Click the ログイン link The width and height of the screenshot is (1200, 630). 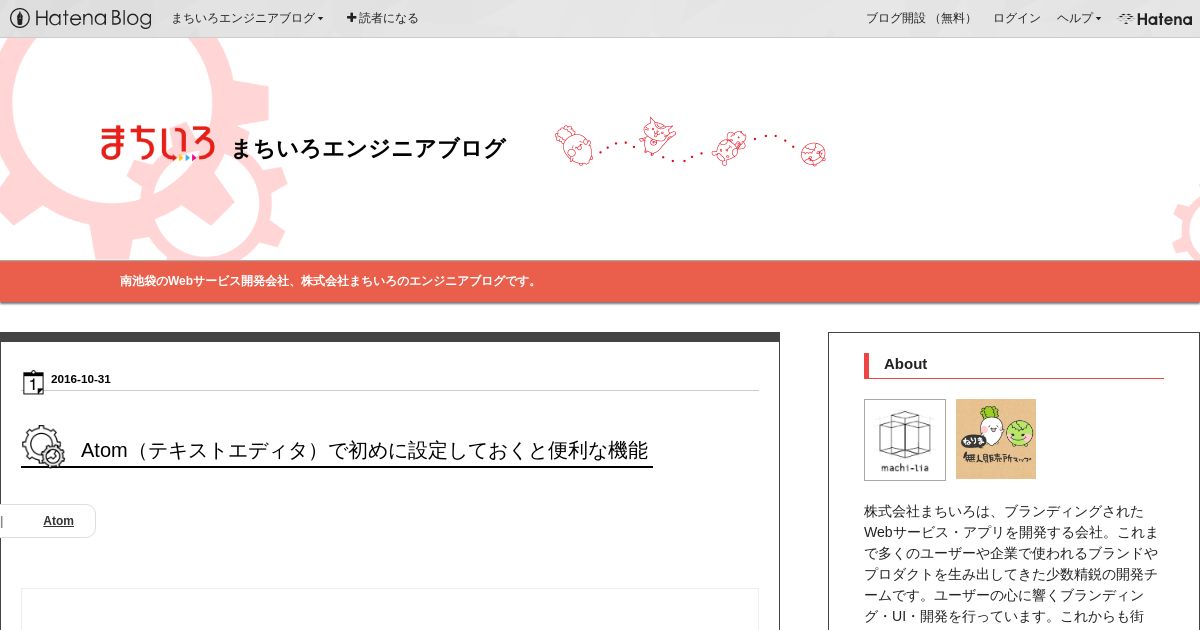[x=1016, y=18]
